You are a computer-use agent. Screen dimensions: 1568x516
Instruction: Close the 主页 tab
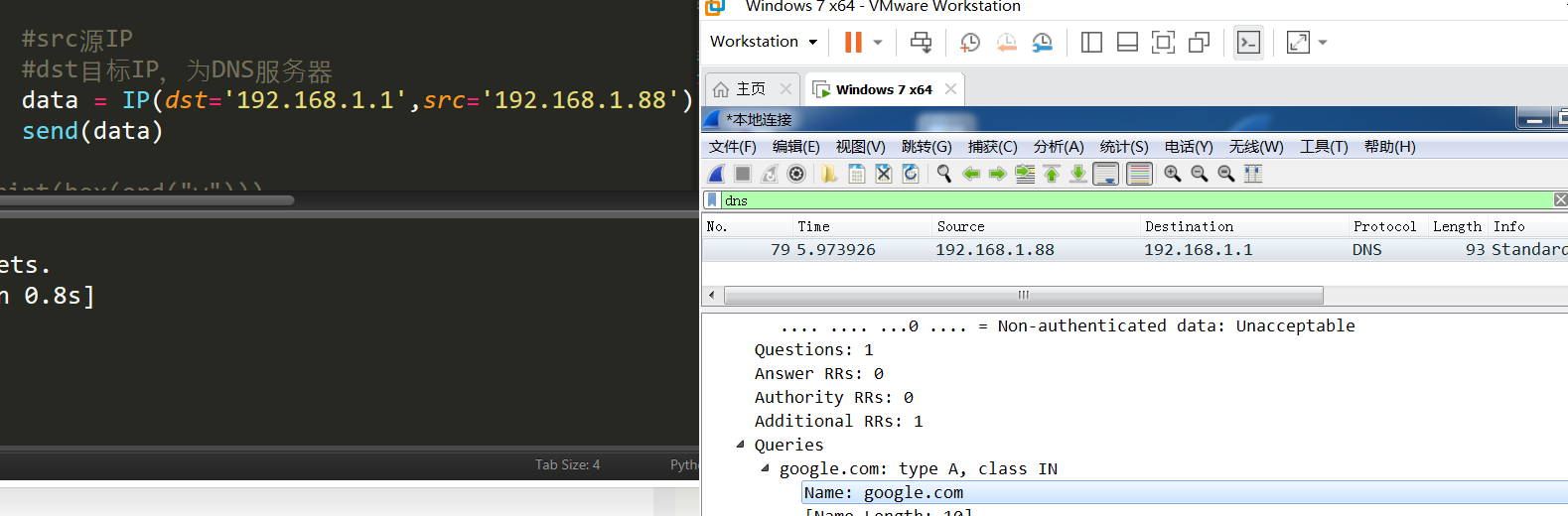click(785, 89)
